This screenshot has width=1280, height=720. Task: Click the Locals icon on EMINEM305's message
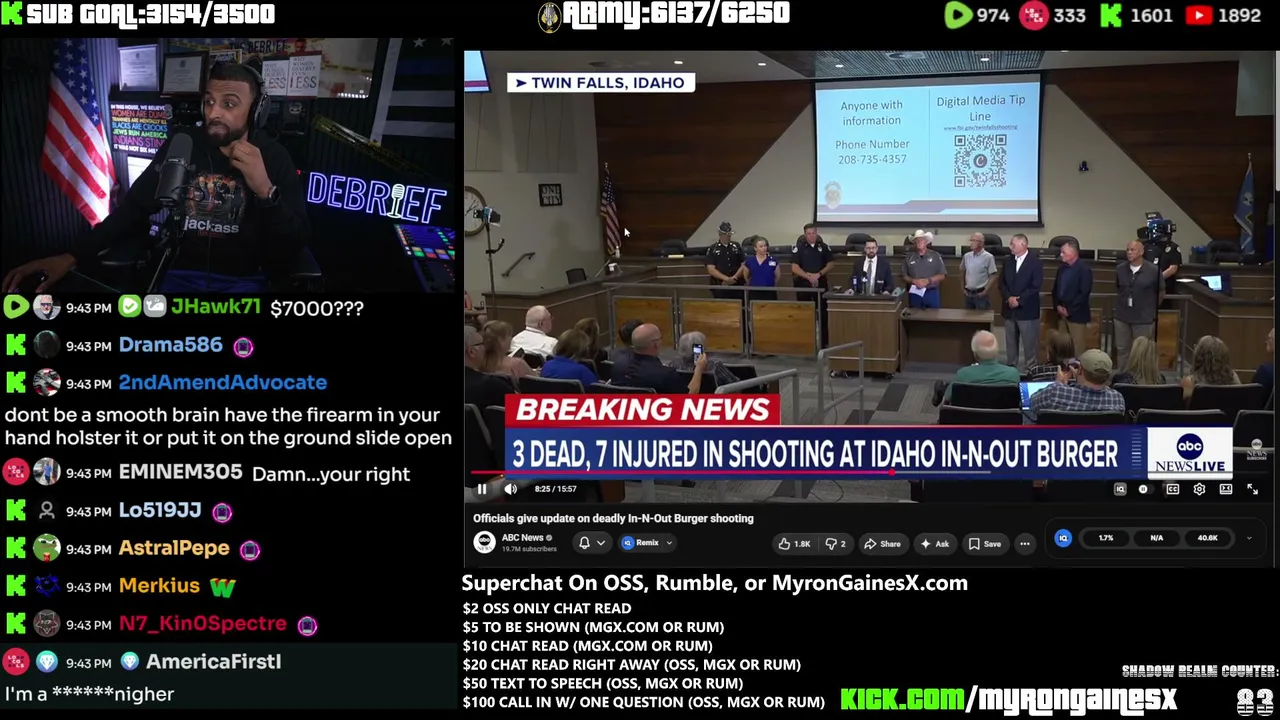click(16, 472)
